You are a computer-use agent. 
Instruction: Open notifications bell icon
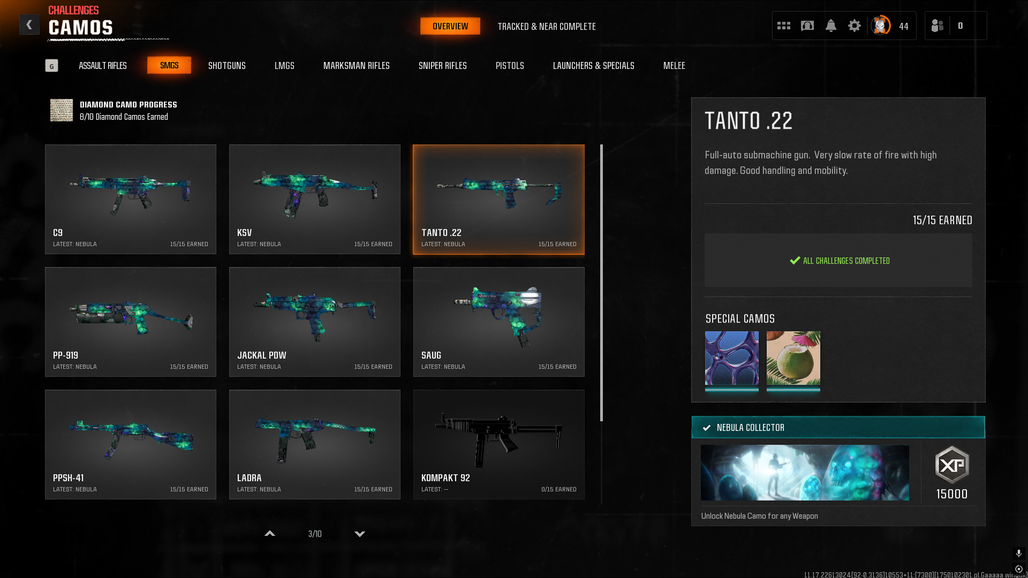point(831,26)
